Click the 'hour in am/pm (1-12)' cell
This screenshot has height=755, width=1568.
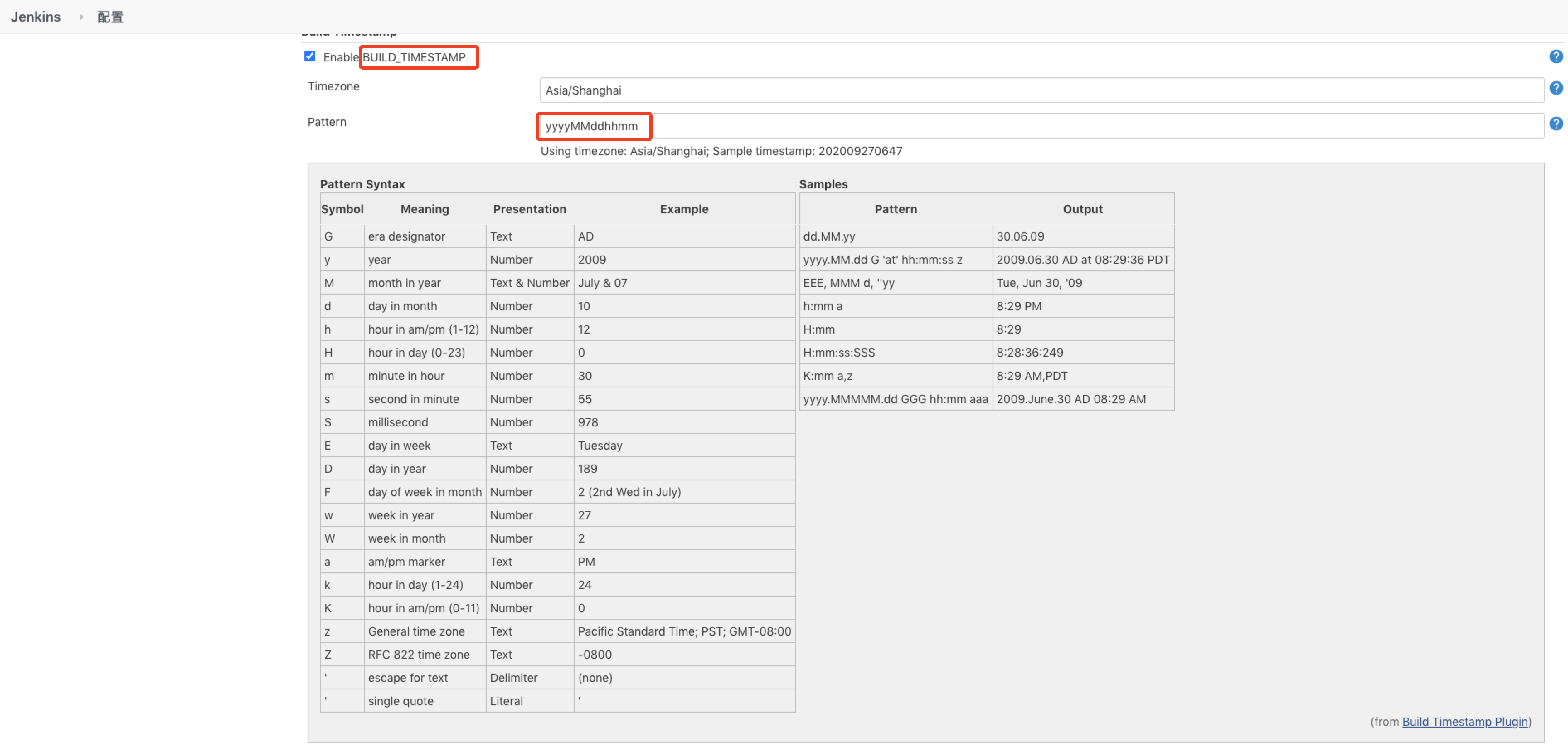coord(425,329)
